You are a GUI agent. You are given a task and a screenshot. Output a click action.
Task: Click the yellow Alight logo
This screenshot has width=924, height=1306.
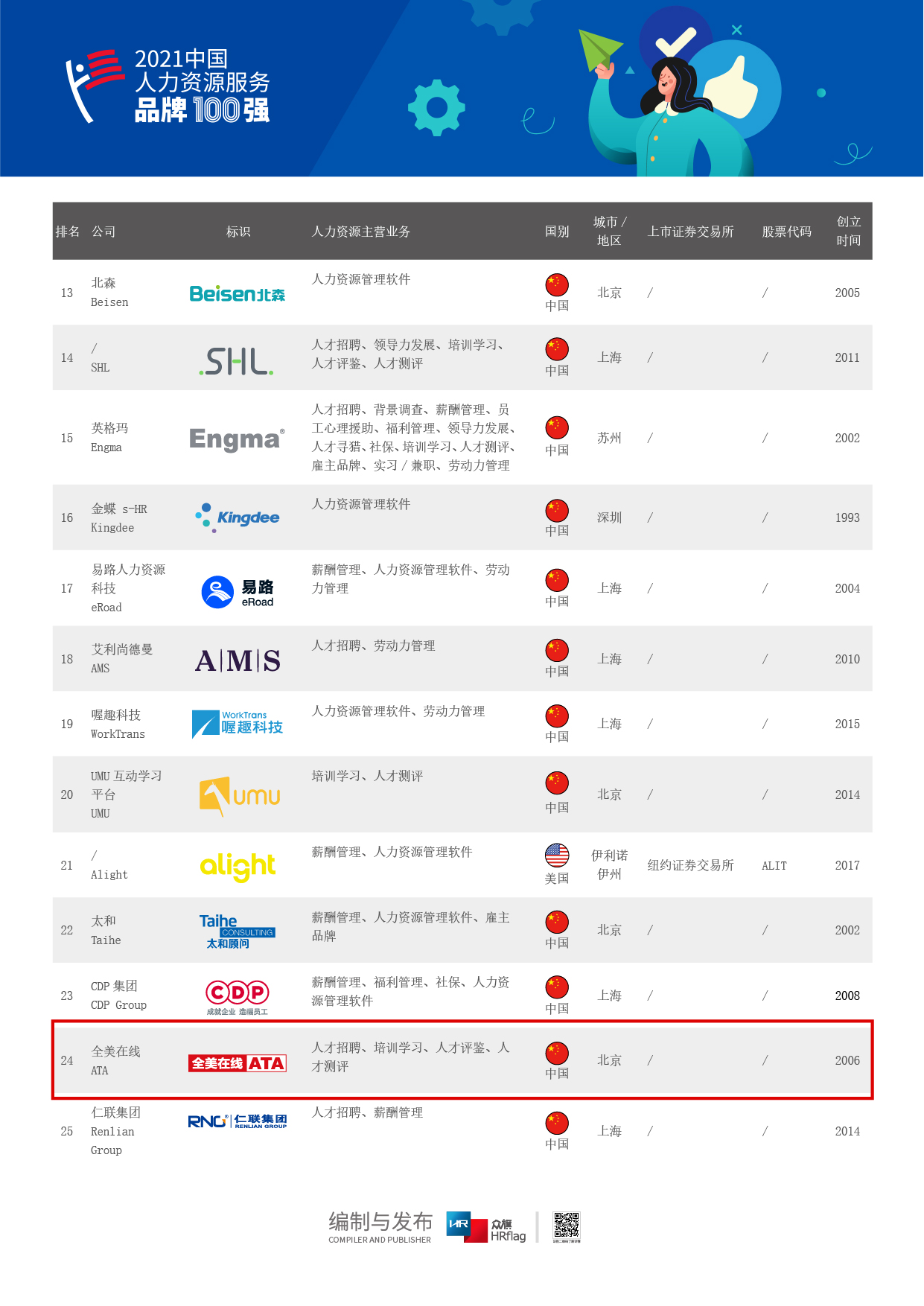238,866
